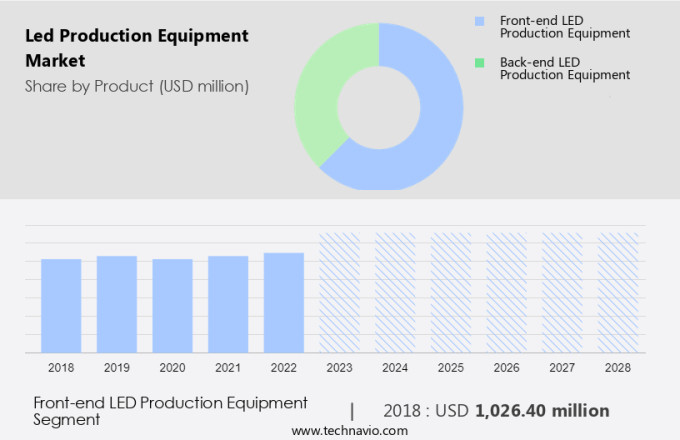
Task: Select the hatched 2024 forecast bar
Action: [395, 292]
